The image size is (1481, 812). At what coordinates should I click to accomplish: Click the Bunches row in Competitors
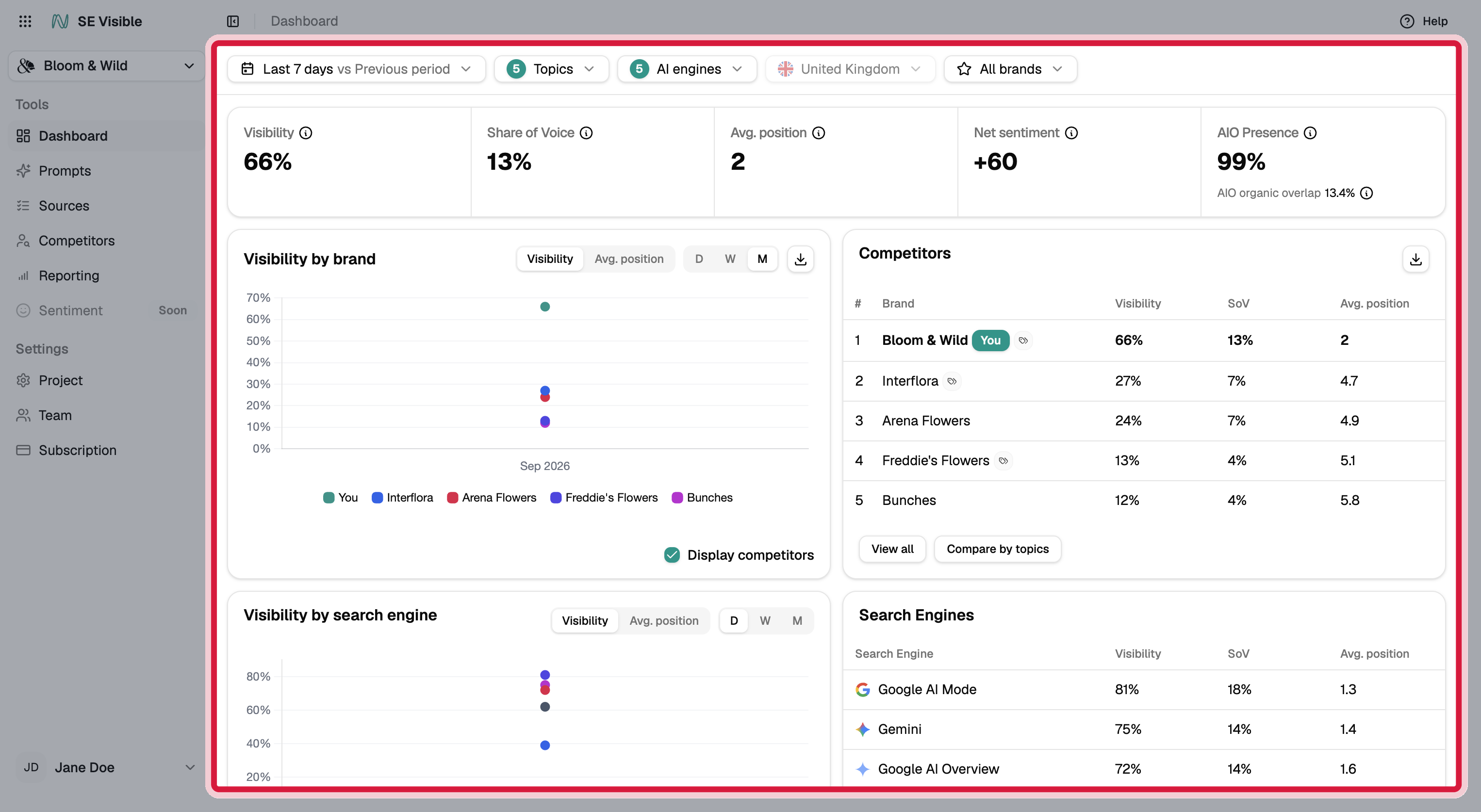(x=1144, y=501)
